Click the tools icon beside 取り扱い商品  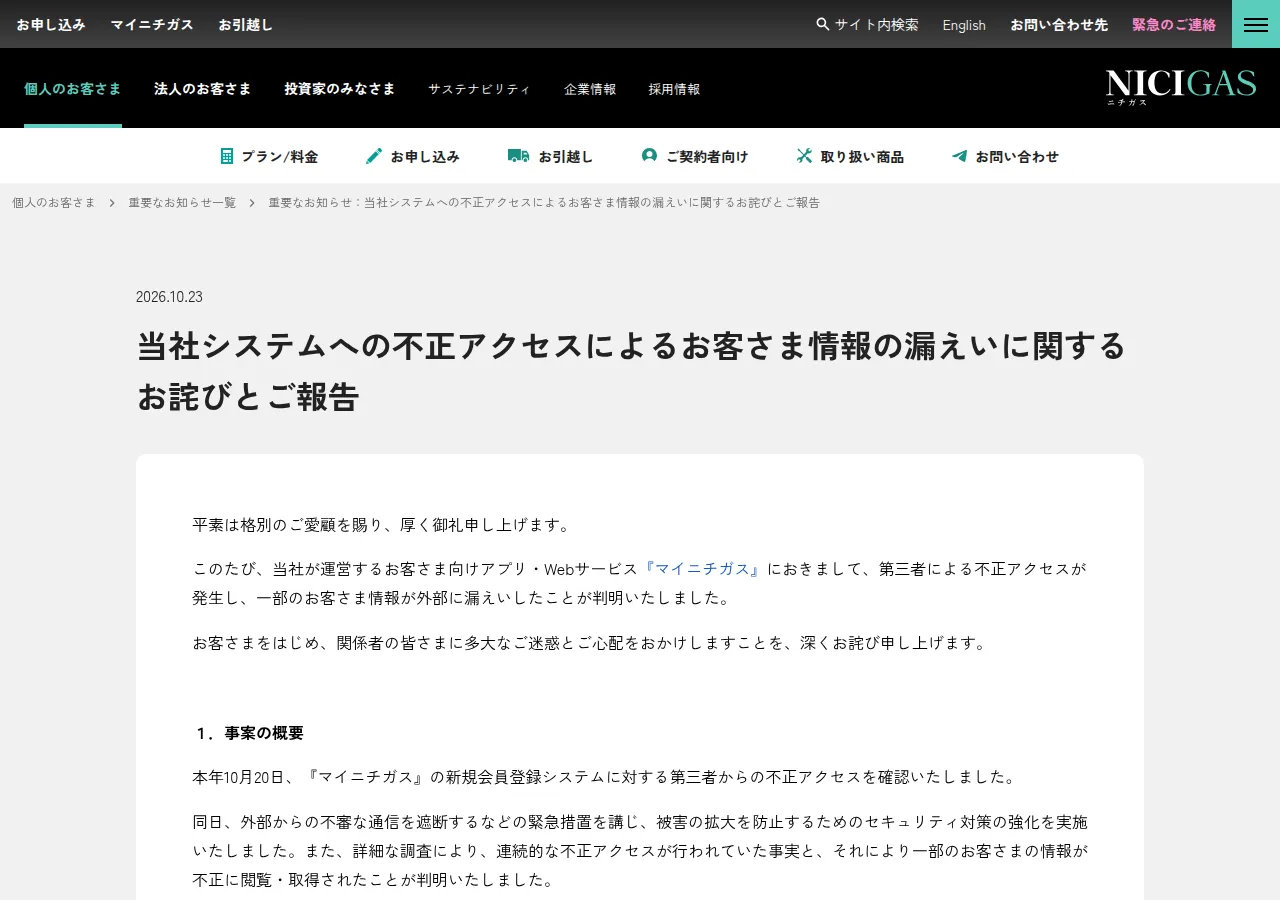pyautogui.click(x=804, y=156)
